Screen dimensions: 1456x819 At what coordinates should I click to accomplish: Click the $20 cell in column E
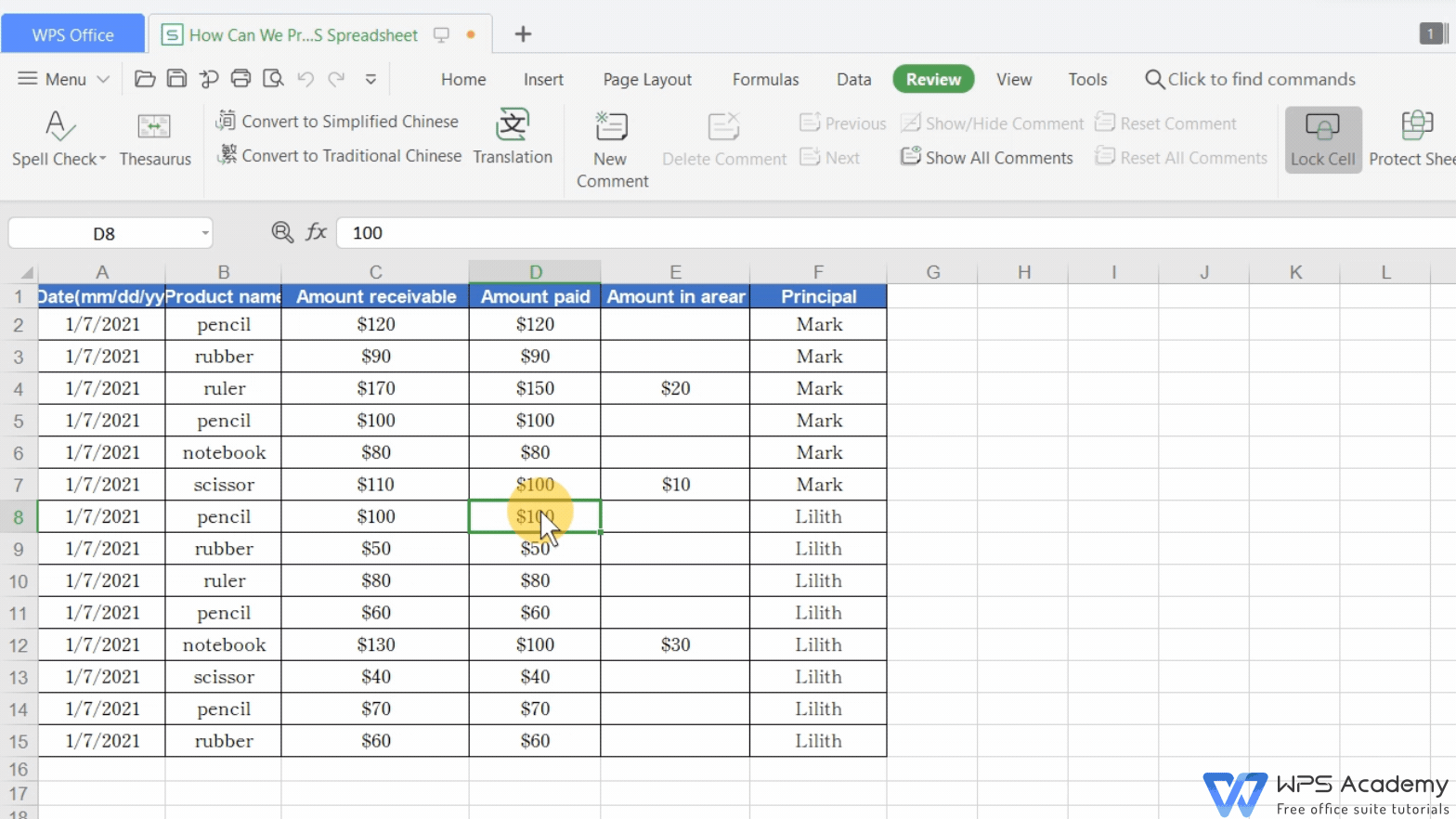pyautogui.click(x=675, y=388)
